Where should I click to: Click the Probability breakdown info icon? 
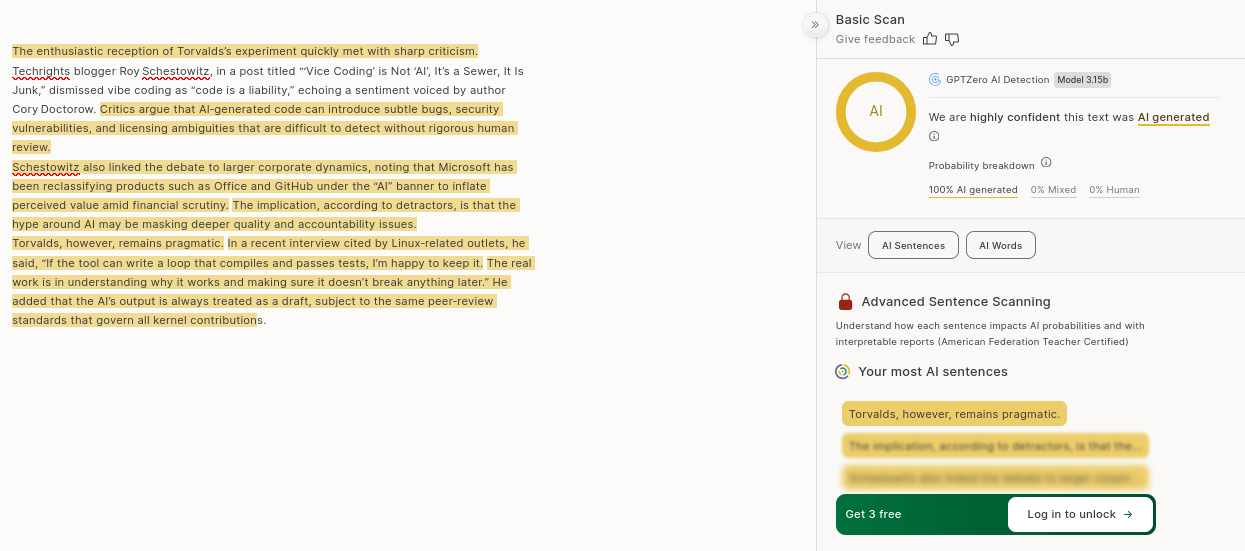point(1046,163)
